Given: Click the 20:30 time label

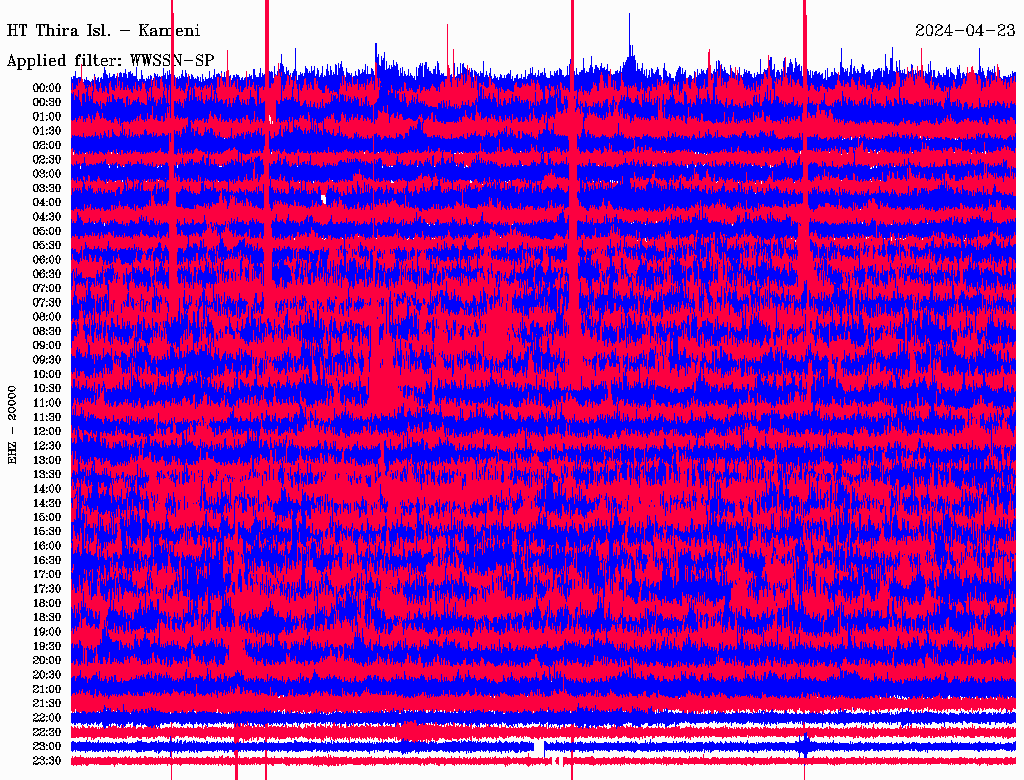Looking at the screenshot, I should (x=47, y=675).
